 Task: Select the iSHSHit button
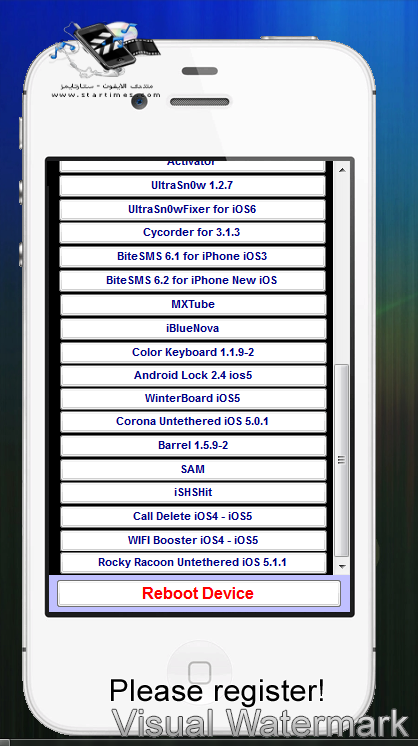[193, 493]
